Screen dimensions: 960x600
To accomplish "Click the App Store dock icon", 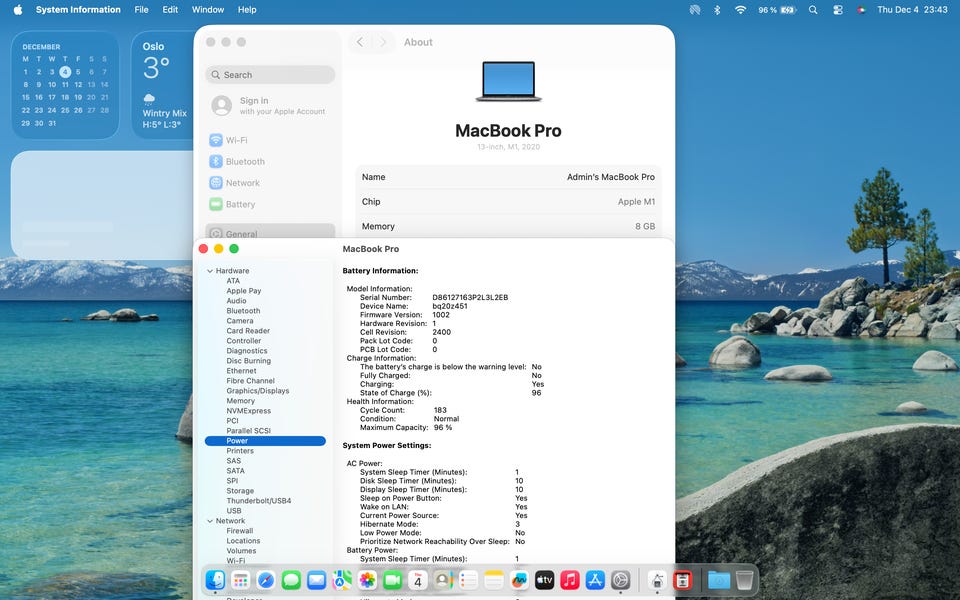I will [x=595, y=580].
